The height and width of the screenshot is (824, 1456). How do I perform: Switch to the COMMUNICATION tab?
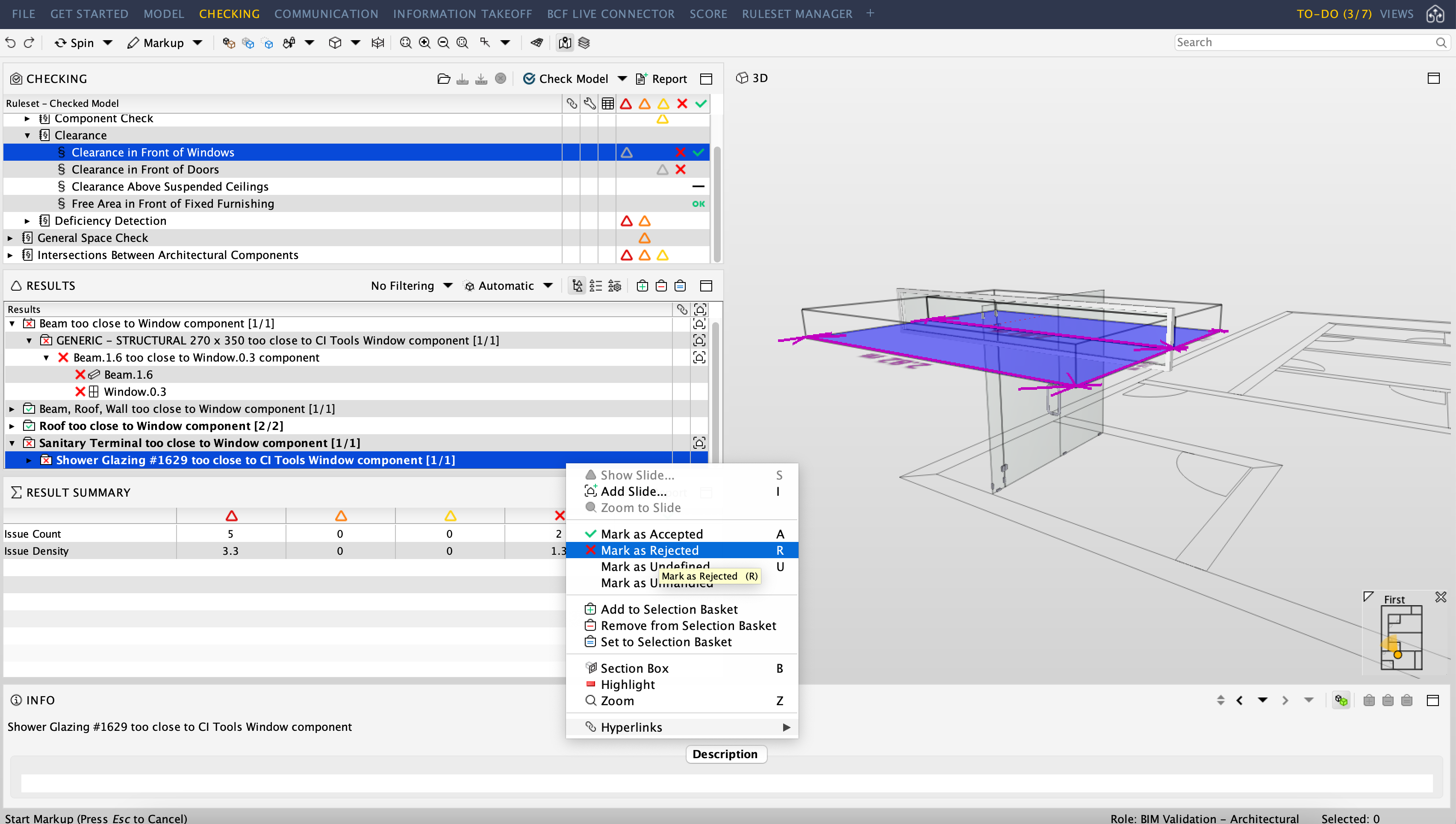(x=326, y=14)
